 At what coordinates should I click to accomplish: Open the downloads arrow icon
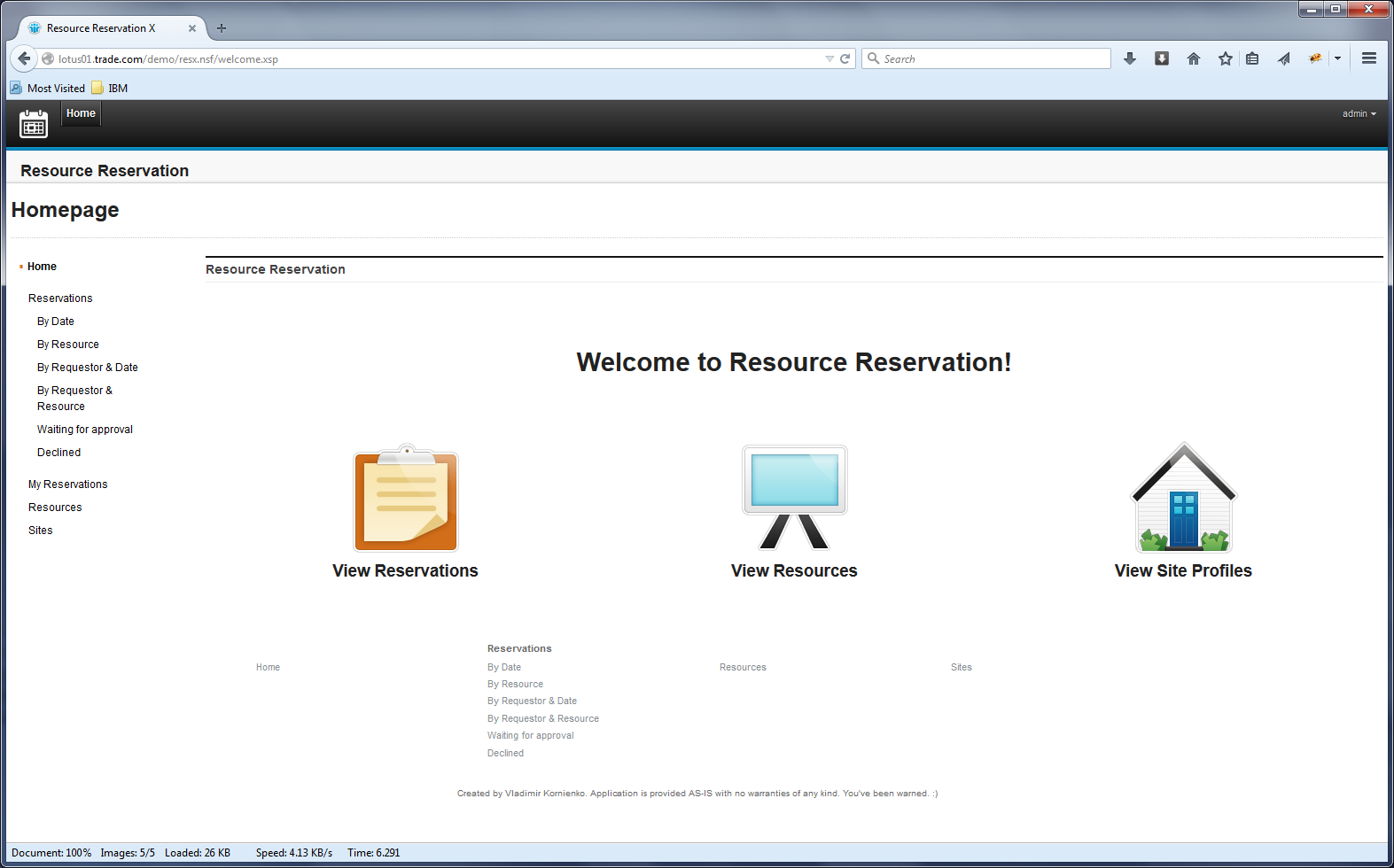[1130, 58]
